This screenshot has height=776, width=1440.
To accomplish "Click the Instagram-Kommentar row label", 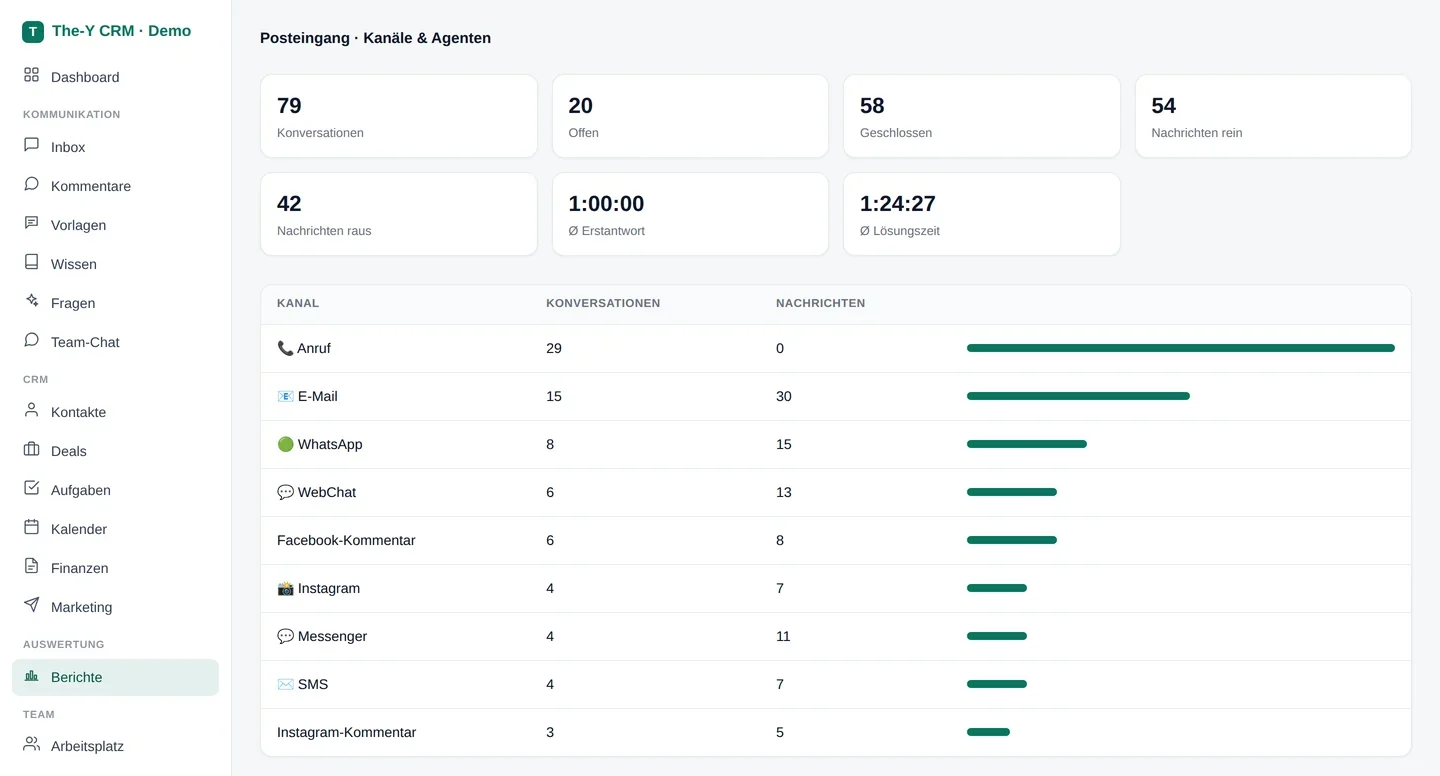I will (346, 732).
